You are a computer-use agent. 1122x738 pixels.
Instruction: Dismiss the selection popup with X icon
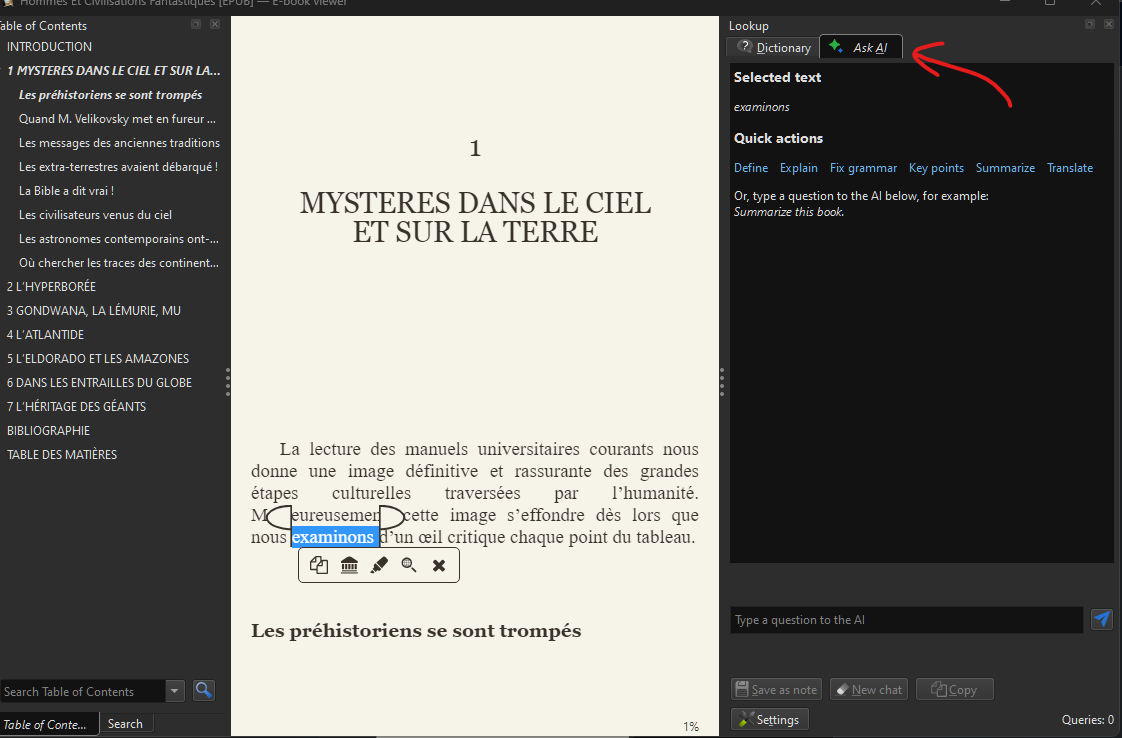pos(438,565)
